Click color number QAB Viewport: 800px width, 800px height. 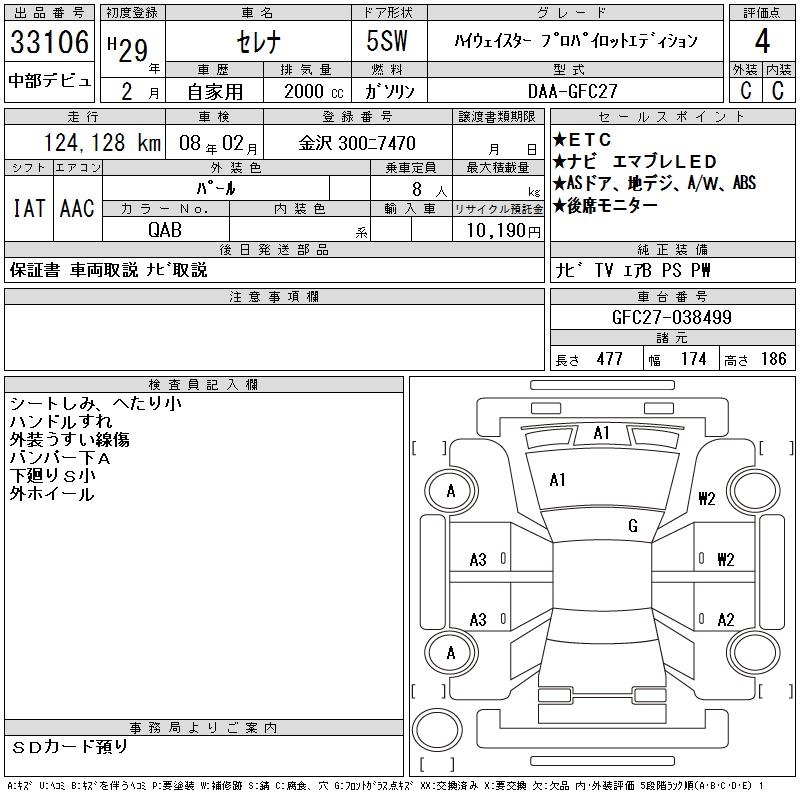165,230
